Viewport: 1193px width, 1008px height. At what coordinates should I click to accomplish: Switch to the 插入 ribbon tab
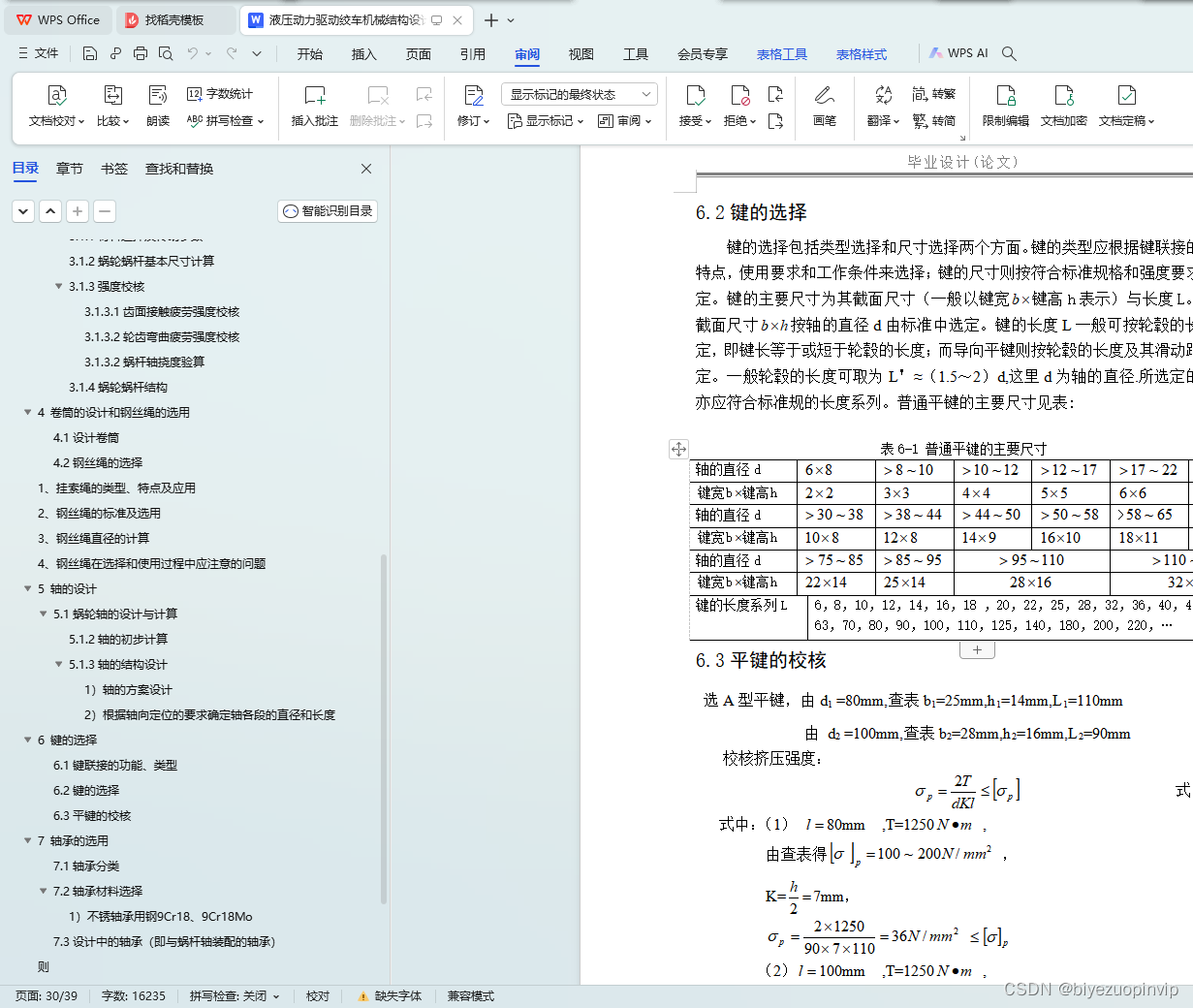[x=364, y=54]
